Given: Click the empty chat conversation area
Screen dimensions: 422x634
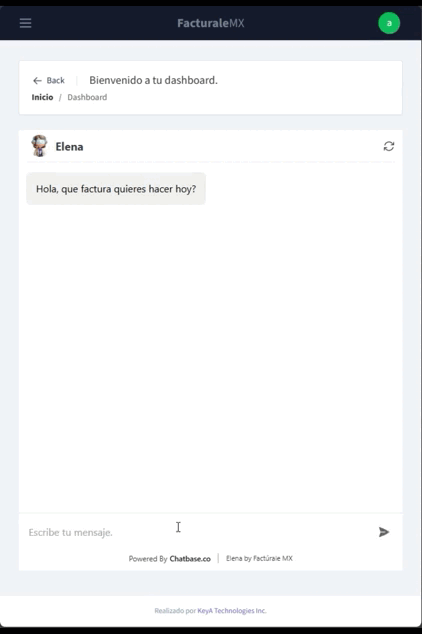Looking at the screenshot, I should (211, 358).
